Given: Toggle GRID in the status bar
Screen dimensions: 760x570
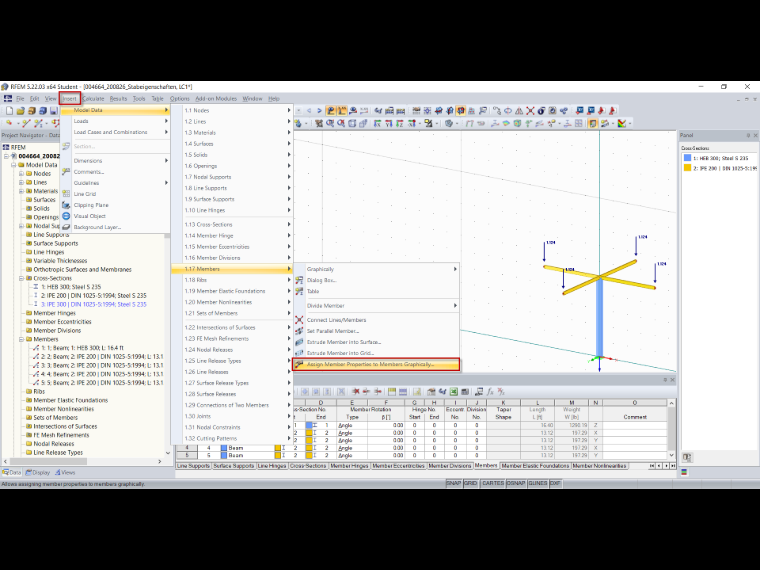Looking at the screenshot, I should (x=471, y=483).
